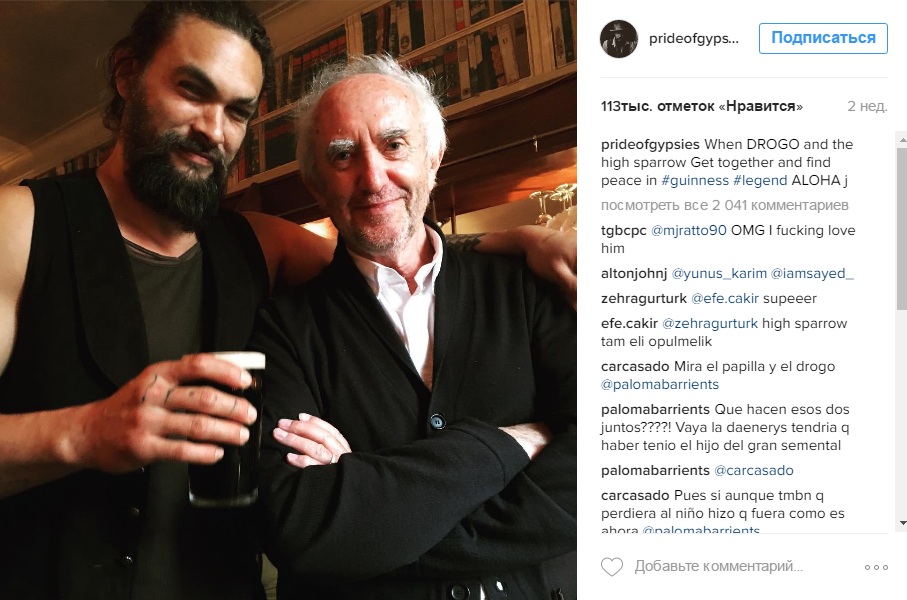The height and width of the screenshot is (600, 907).
Task: Open the @mjratto90 mention
Action: 688,230
